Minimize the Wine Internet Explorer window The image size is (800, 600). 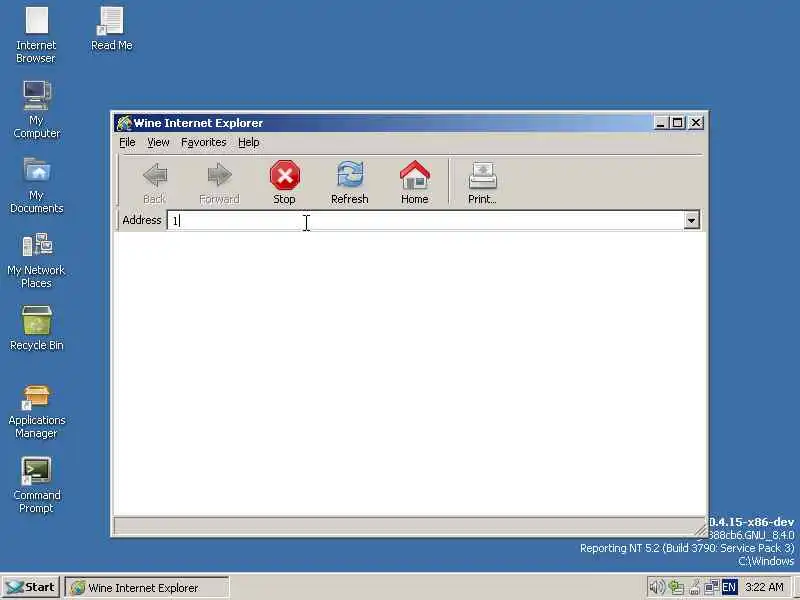pos(661,123)
